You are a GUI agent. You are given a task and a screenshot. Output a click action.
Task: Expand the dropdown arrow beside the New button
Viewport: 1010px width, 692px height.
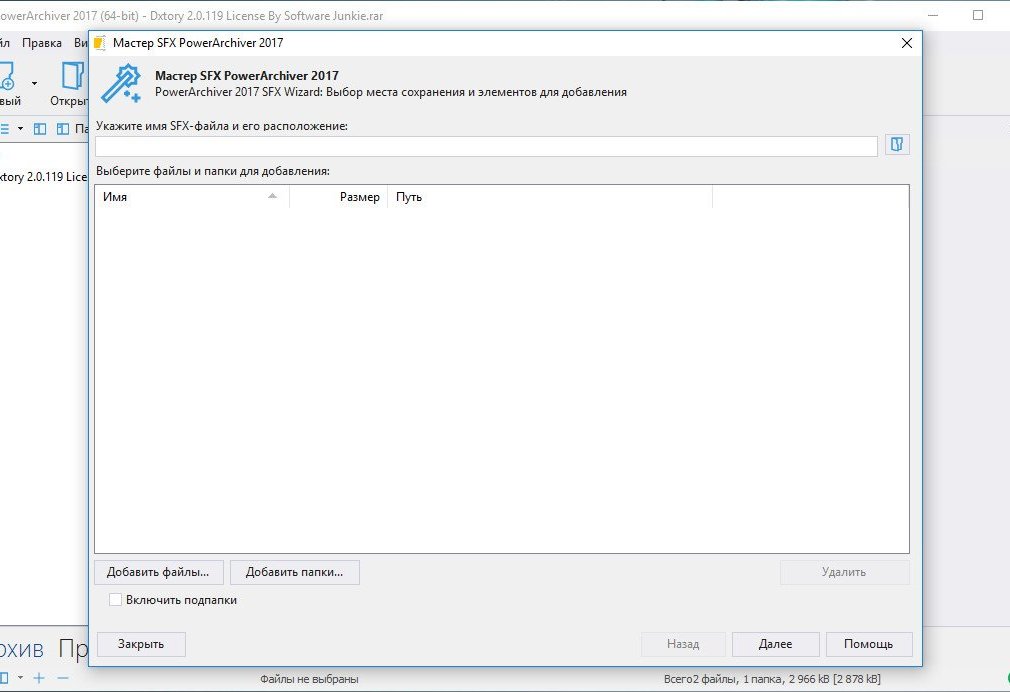[x=34, y=83]
